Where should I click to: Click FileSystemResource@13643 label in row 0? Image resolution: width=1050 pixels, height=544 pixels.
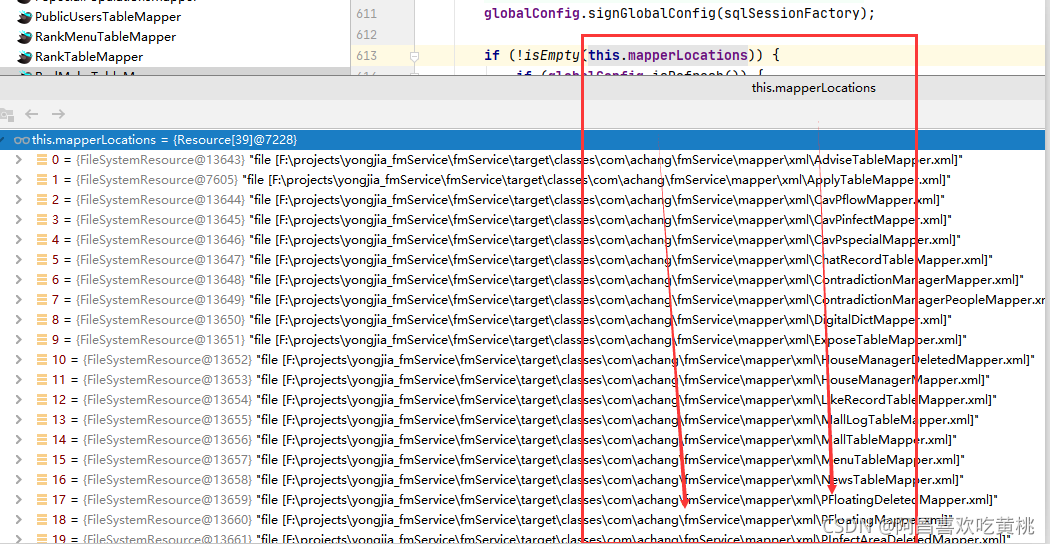(x=161, y=160)
